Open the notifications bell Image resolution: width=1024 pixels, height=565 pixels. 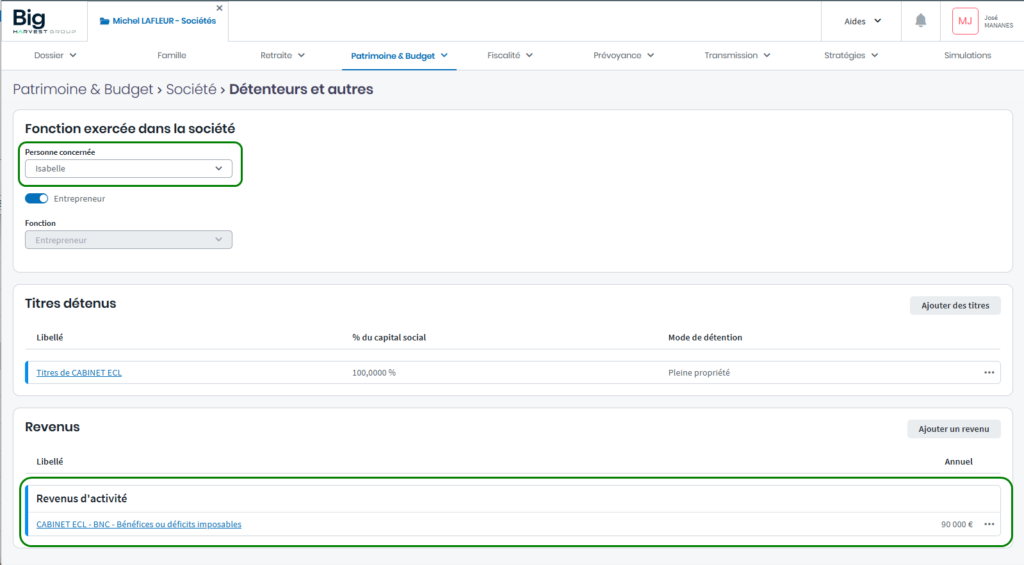[x=920, y=21]
